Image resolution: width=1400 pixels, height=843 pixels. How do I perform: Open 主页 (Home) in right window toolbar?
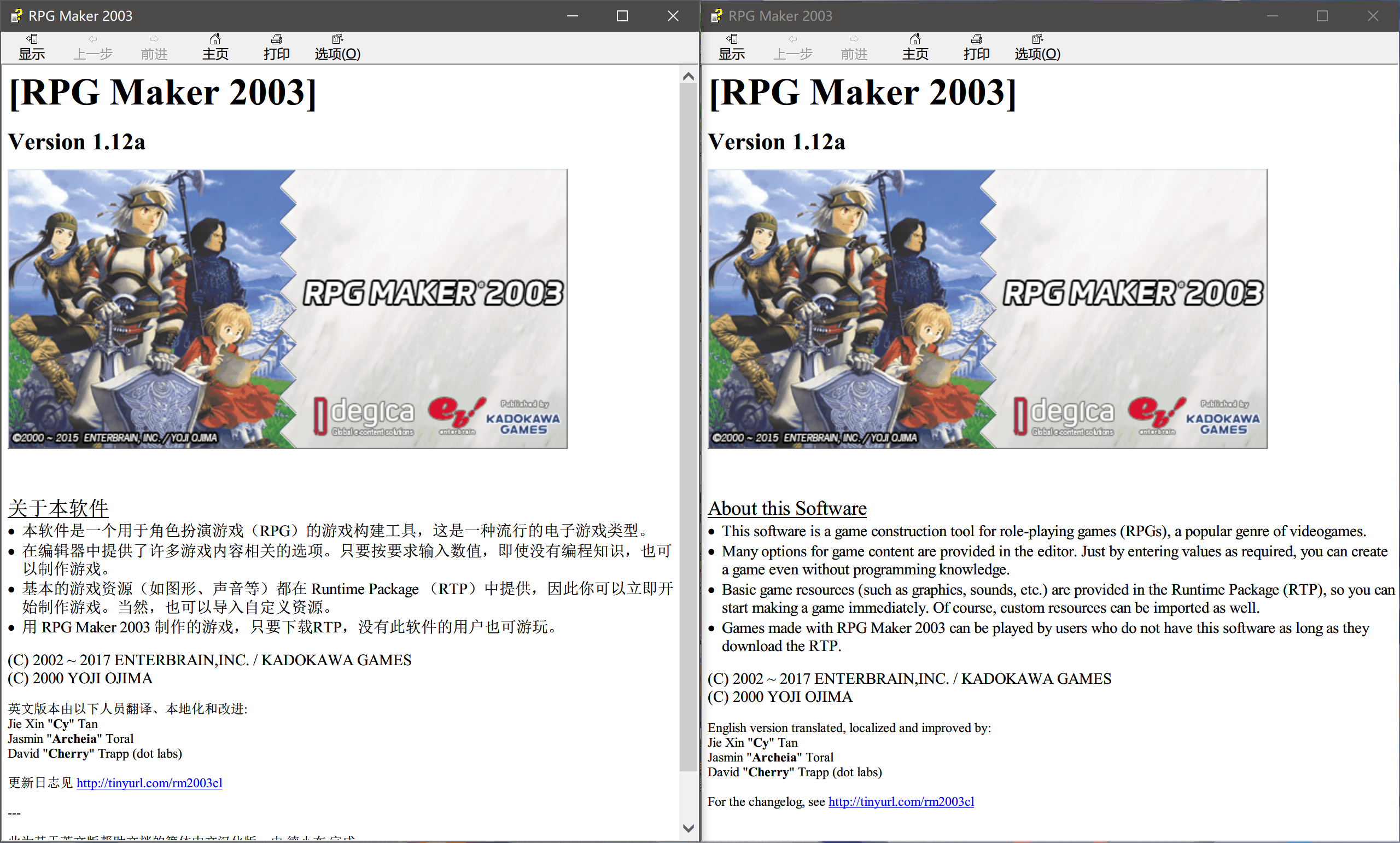[915, 47]
